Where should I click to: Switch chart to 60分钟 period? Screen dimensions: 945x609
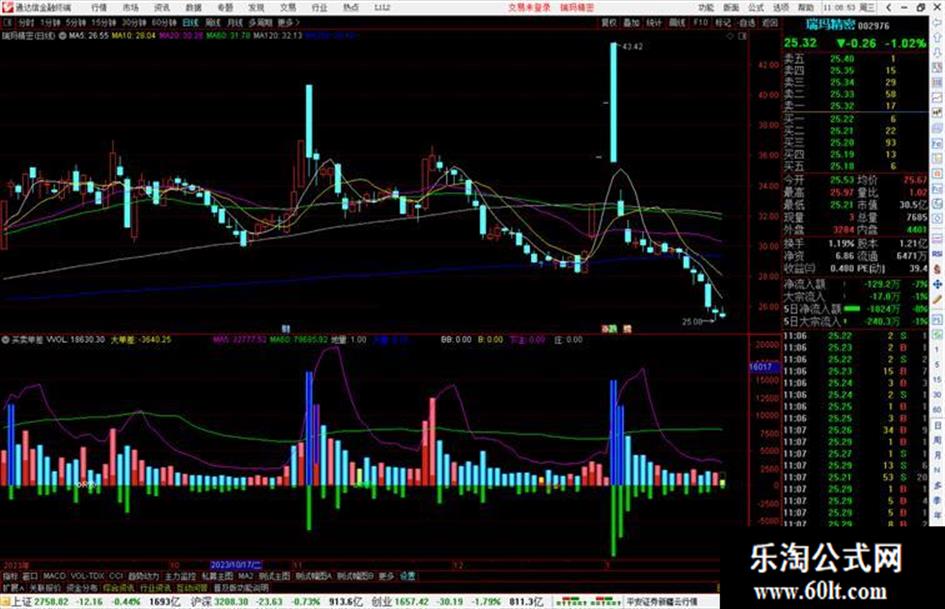point(164,22)
